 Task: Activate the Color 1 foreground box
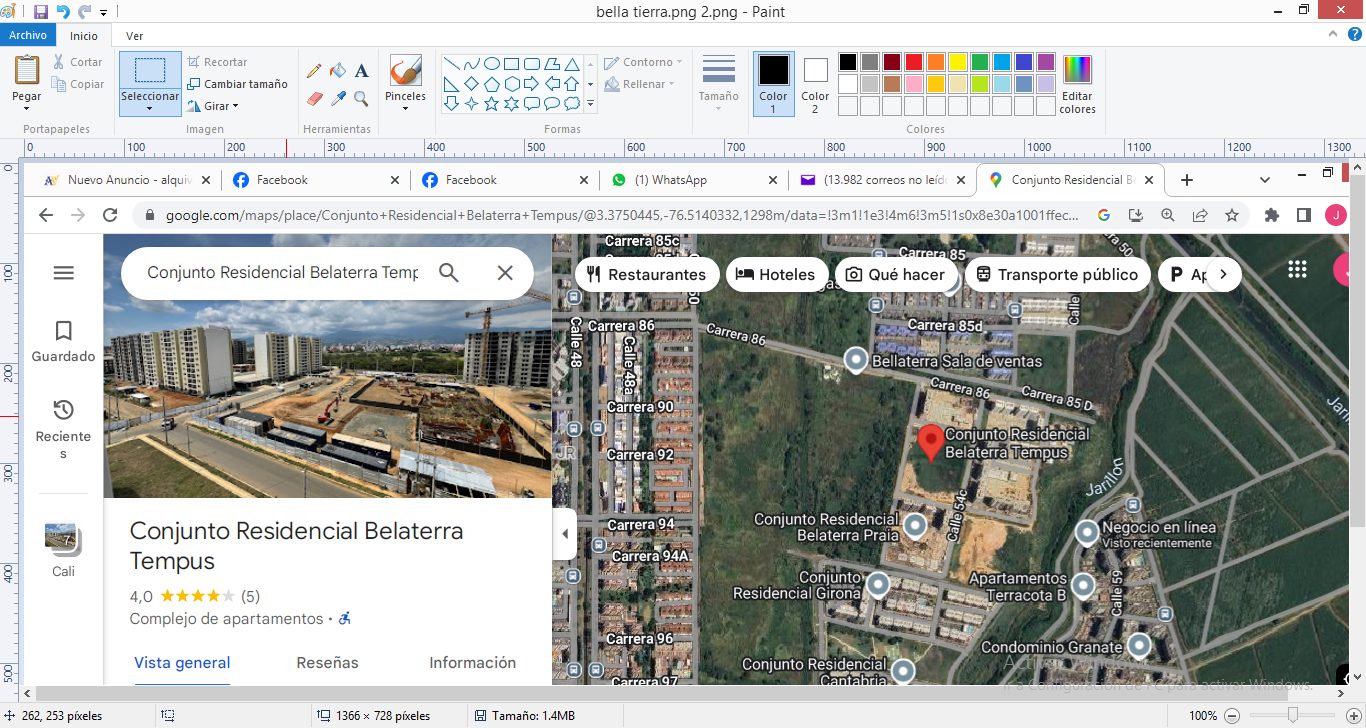773,84
